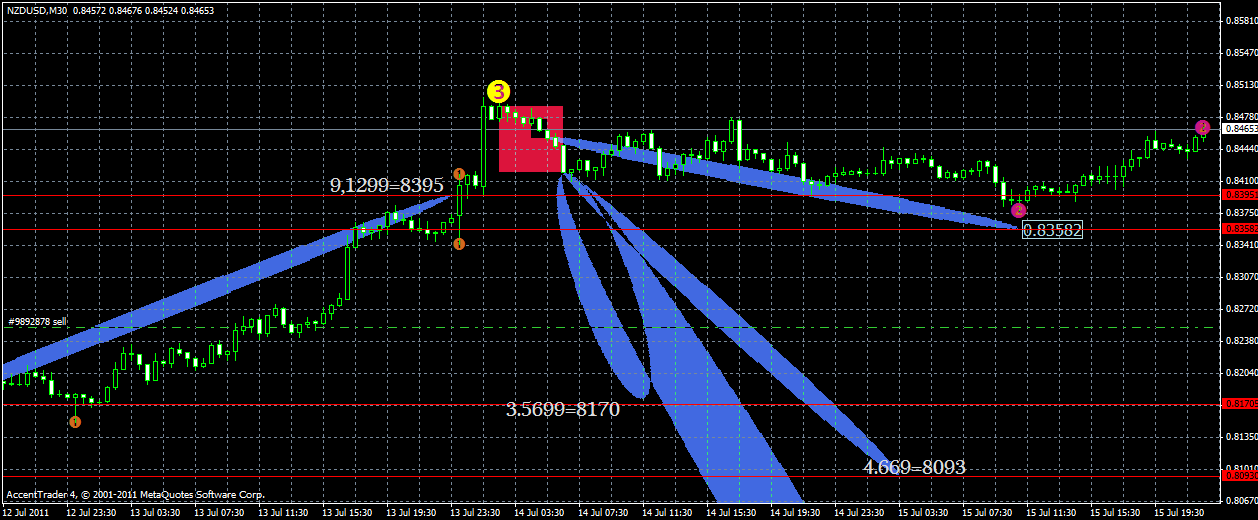
Task: Select the pink marker at current price 0.84653
Action: (1202, 127)
